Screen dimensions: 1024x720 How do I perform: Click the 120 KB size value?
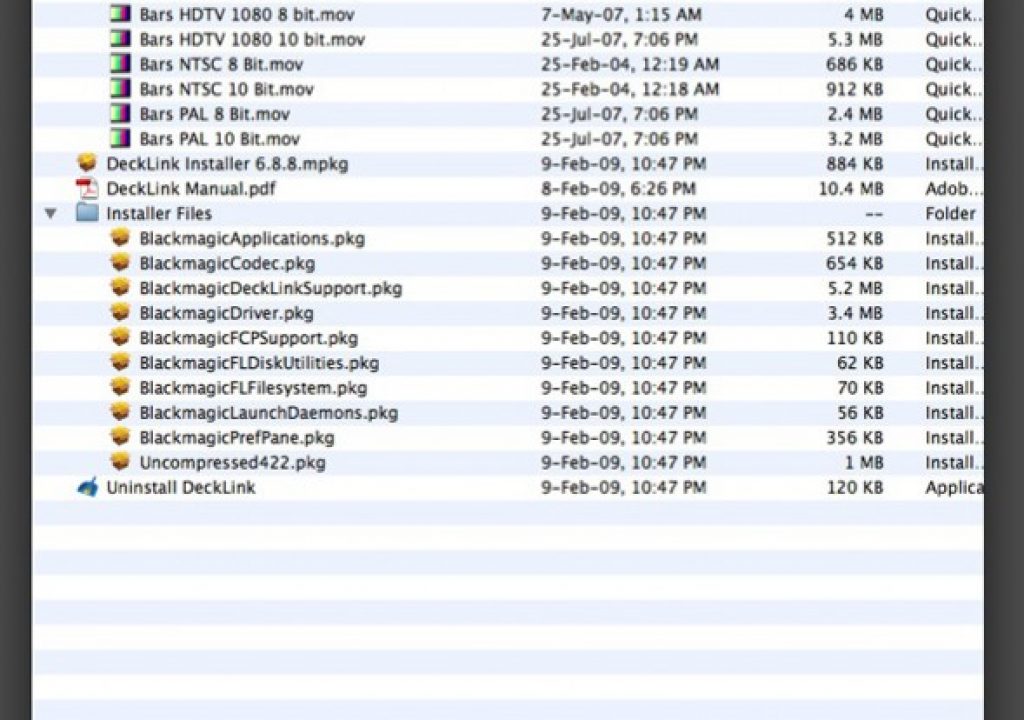tap(855, 487)
